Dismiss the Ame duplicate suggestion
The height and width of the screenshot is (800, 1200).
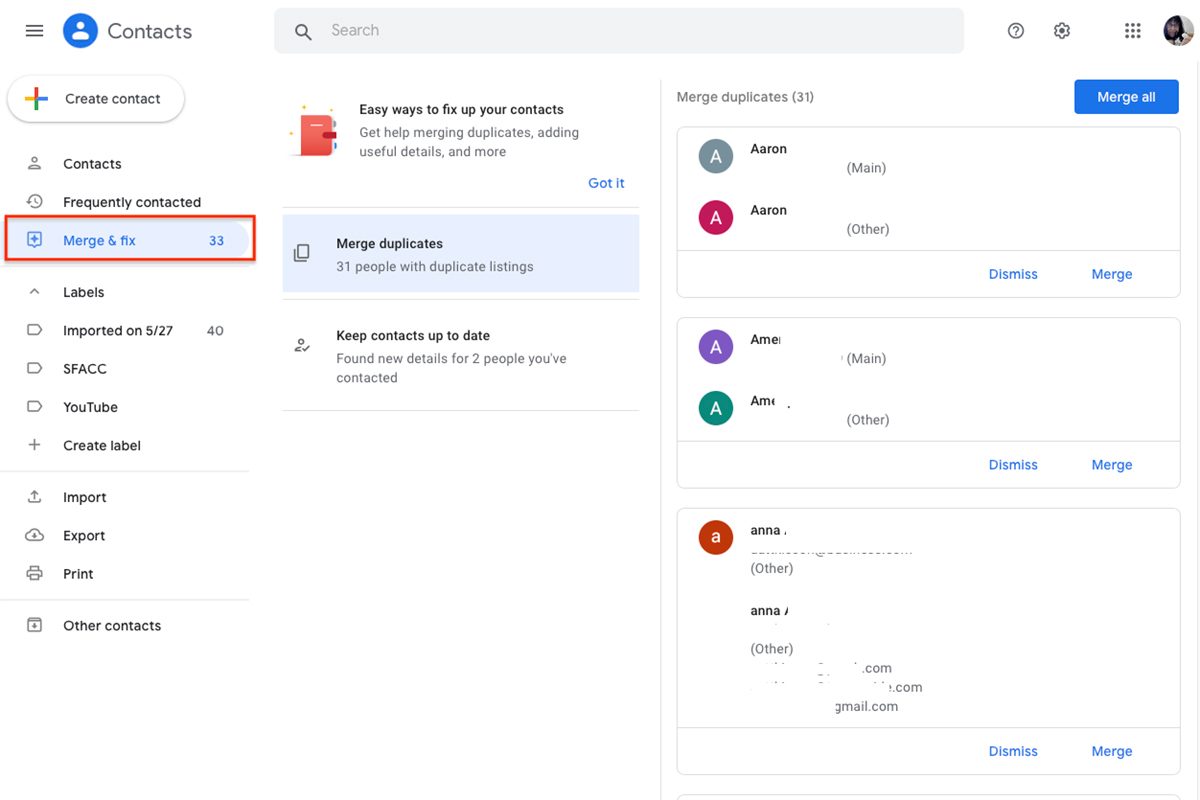pyautogui.click(x=1013, y=465)
